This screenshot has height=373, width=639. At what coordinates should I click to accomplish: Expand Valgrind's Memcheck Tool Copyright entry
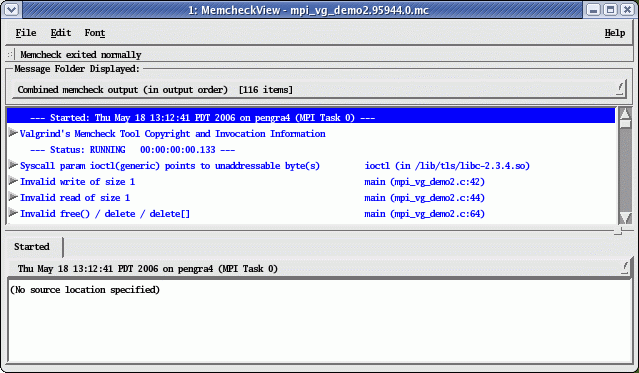tap(13, 133)
